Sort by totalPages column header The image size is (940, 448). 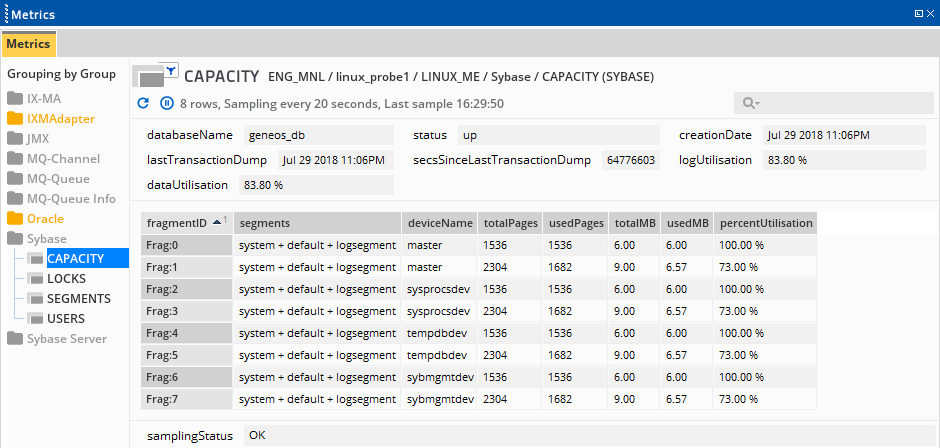click(510, 223)
